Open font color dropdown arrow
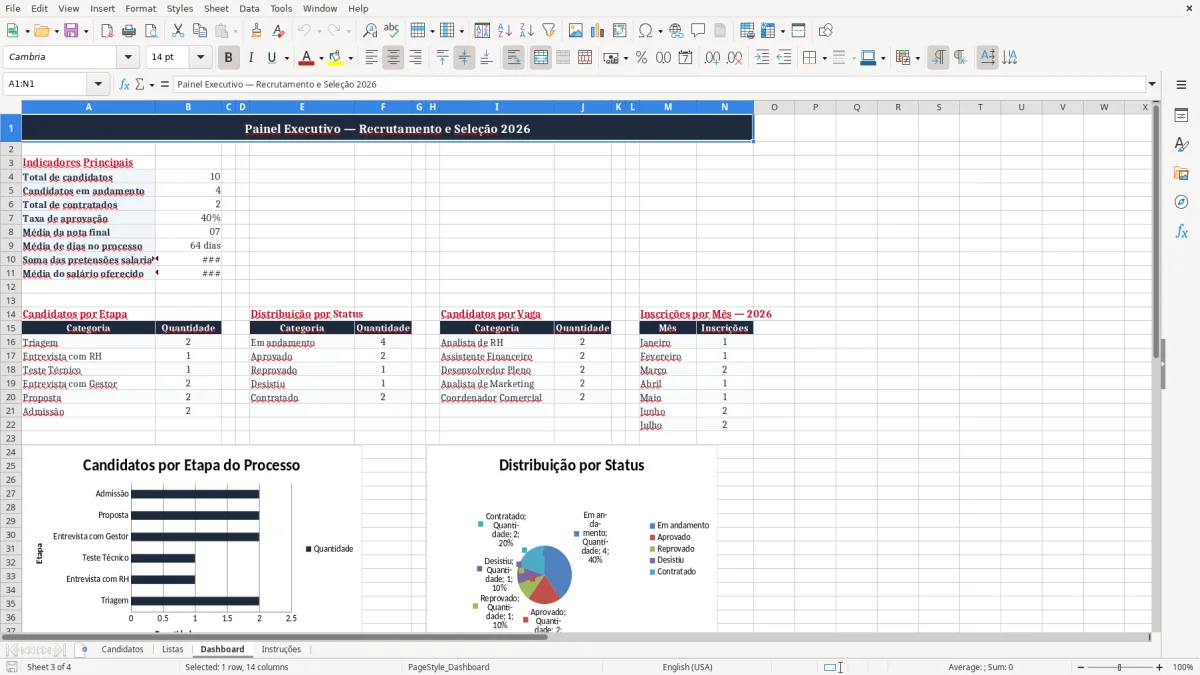 [321, 58]
